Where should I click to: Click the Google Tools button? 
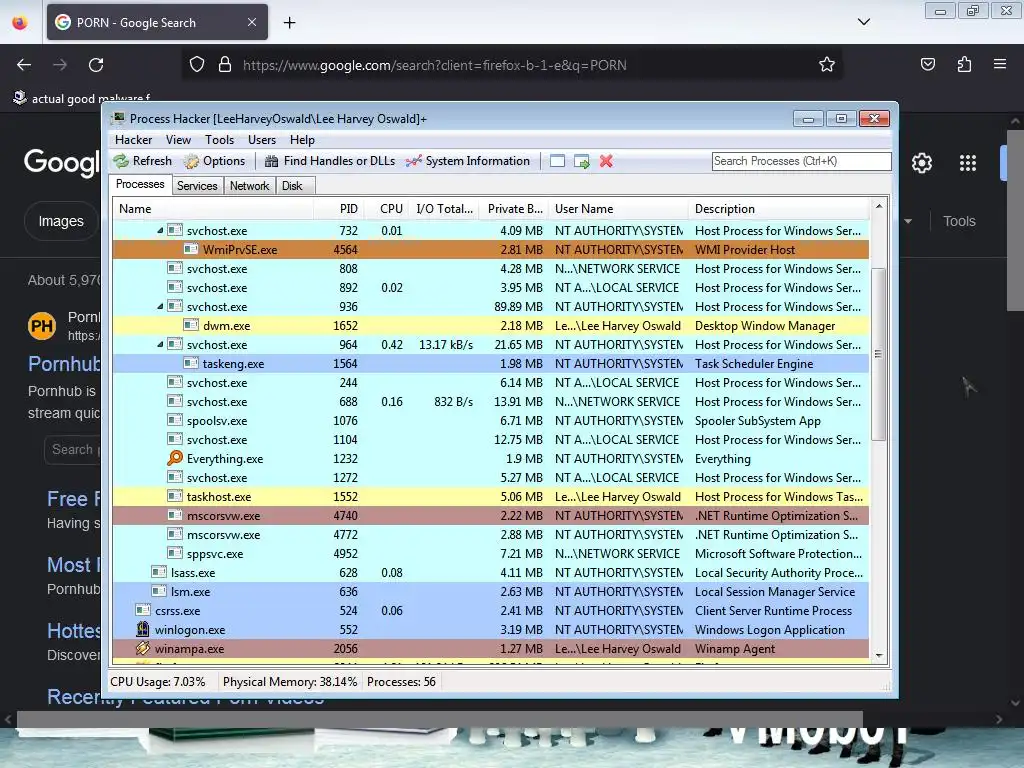[x=959, y=221]
